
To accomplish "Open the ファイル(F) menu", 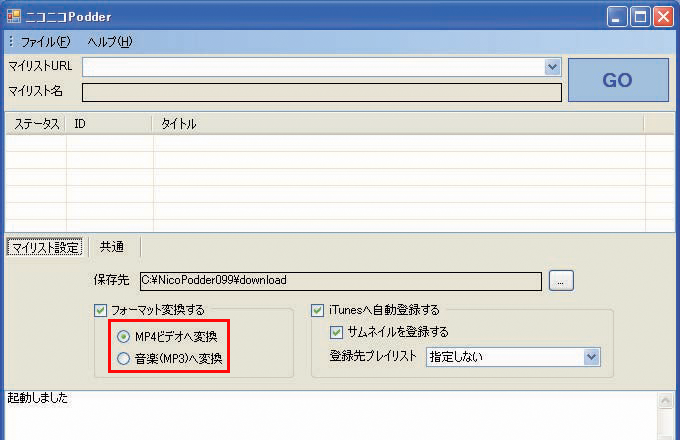I will pos(45,42).
